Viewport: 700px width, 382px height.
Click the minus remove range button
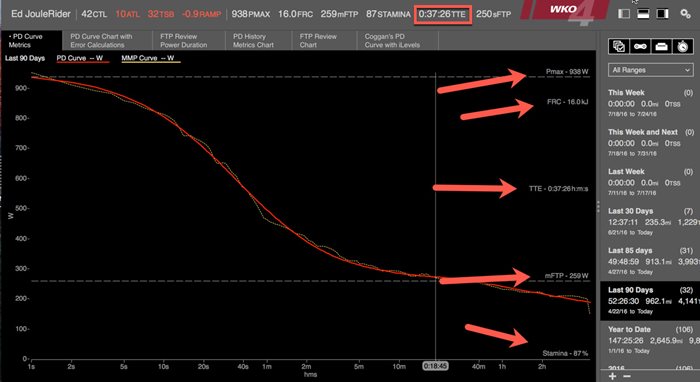pos(627,376)
